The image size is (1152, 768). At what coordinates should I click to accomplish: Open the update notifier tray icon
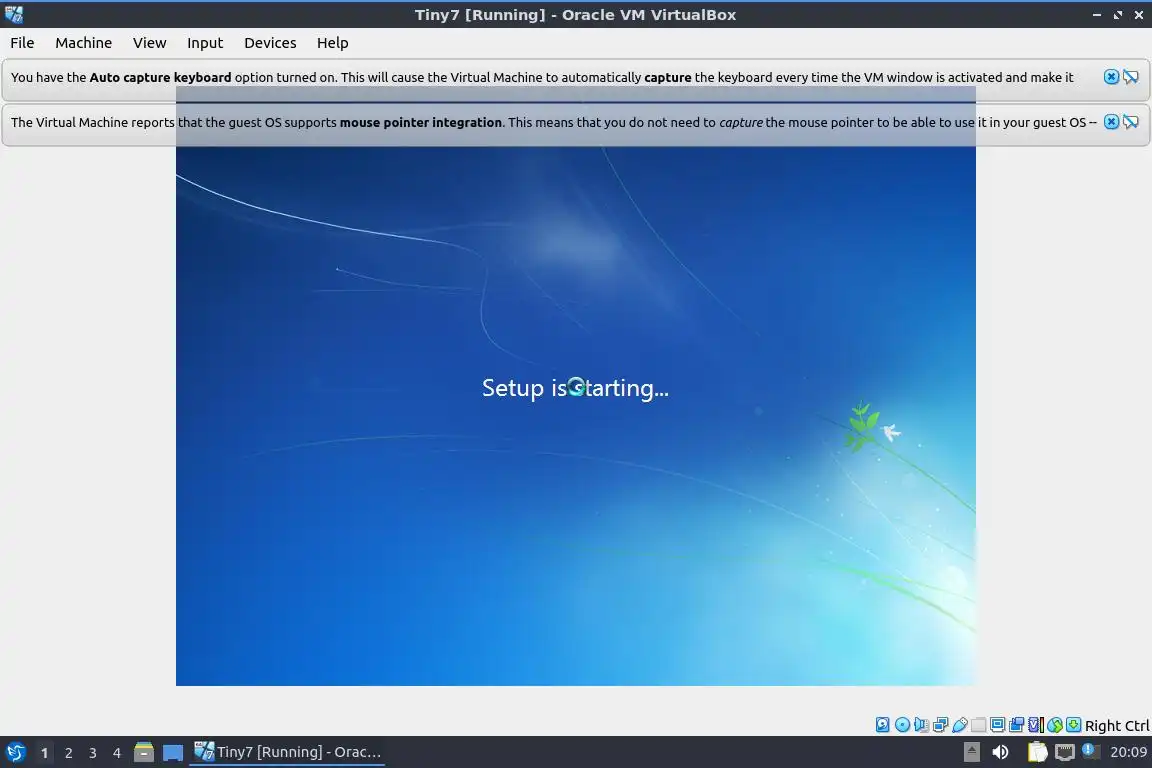pos(1091,751)
